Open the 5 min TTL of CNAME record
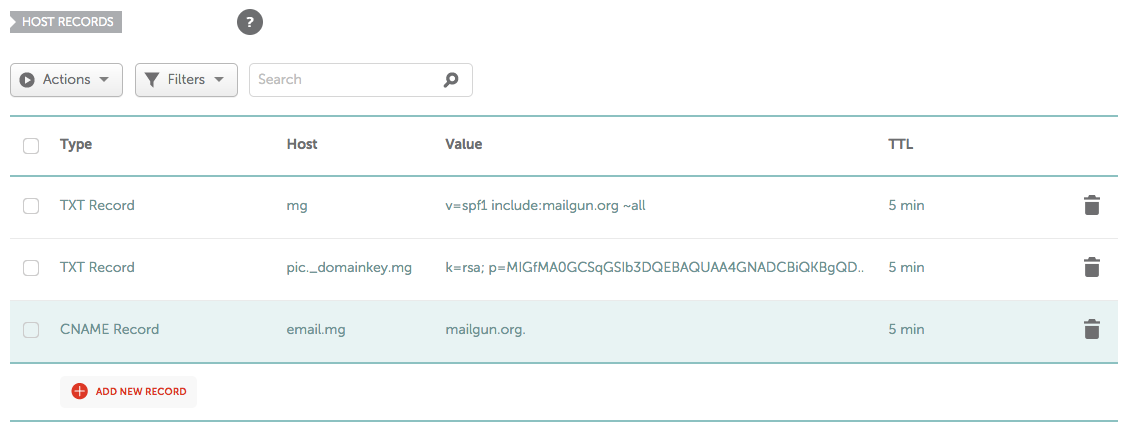Viewport: 1130px width, 432px height. [x=907, y=330]
